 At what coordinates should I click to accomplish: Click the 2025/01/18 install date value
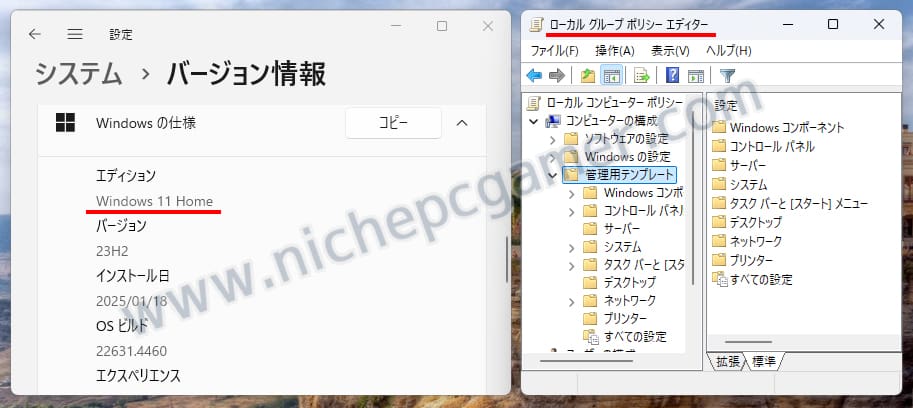[x=131, y=301]
